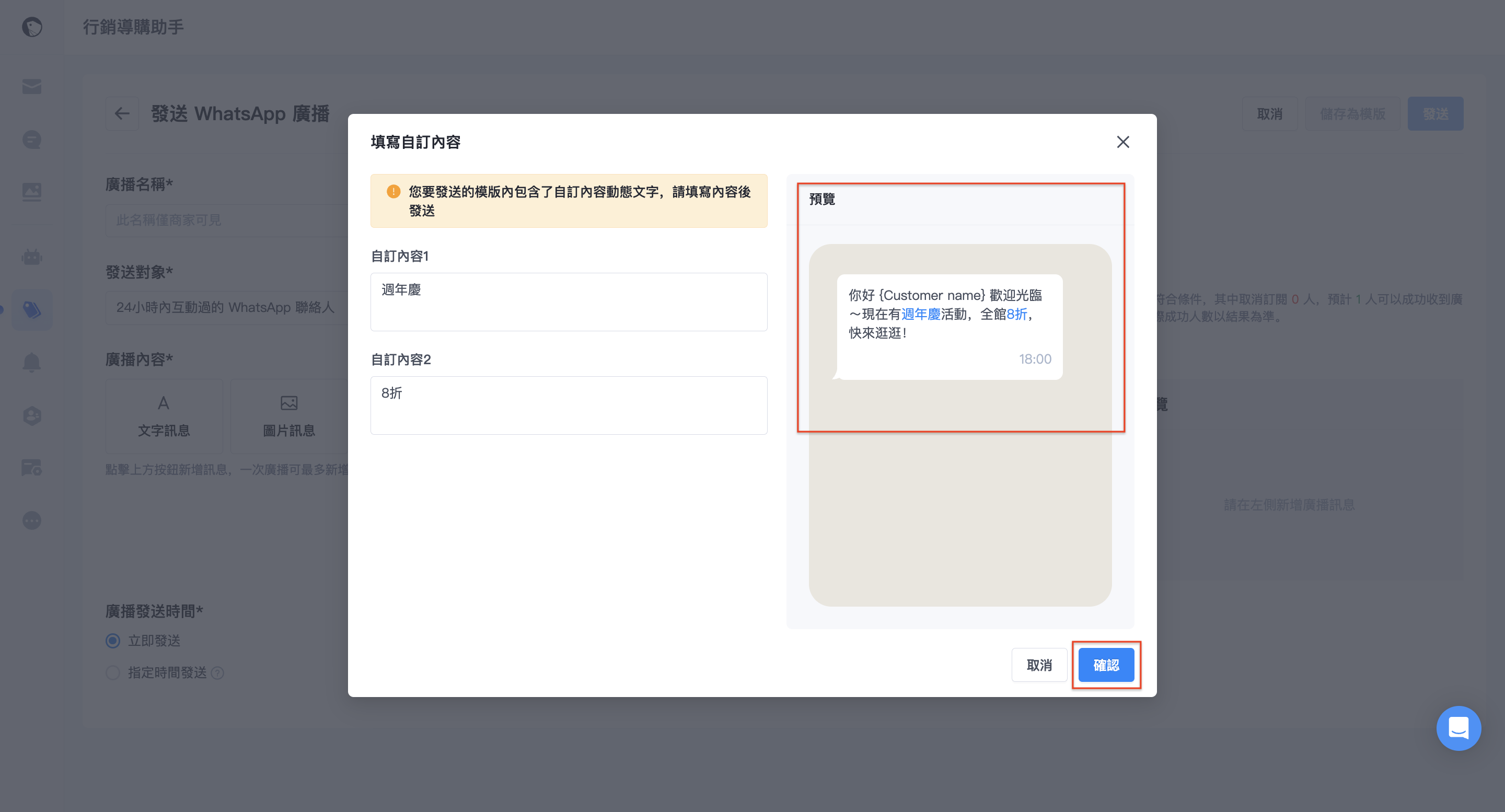Click the broadcast name input field
Image resolution: width=1505 pixels, height=812 pixels.
(227, 220)
